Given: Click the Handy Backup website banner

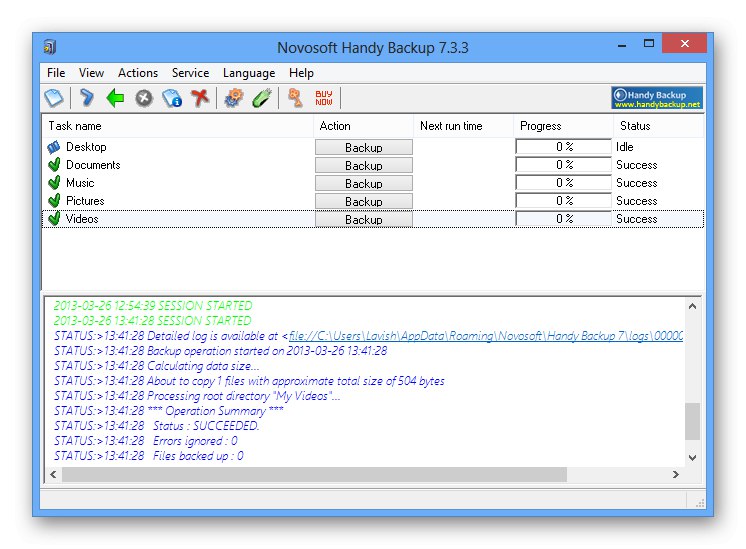Looking at the screenshot, I should coord(657,98).
